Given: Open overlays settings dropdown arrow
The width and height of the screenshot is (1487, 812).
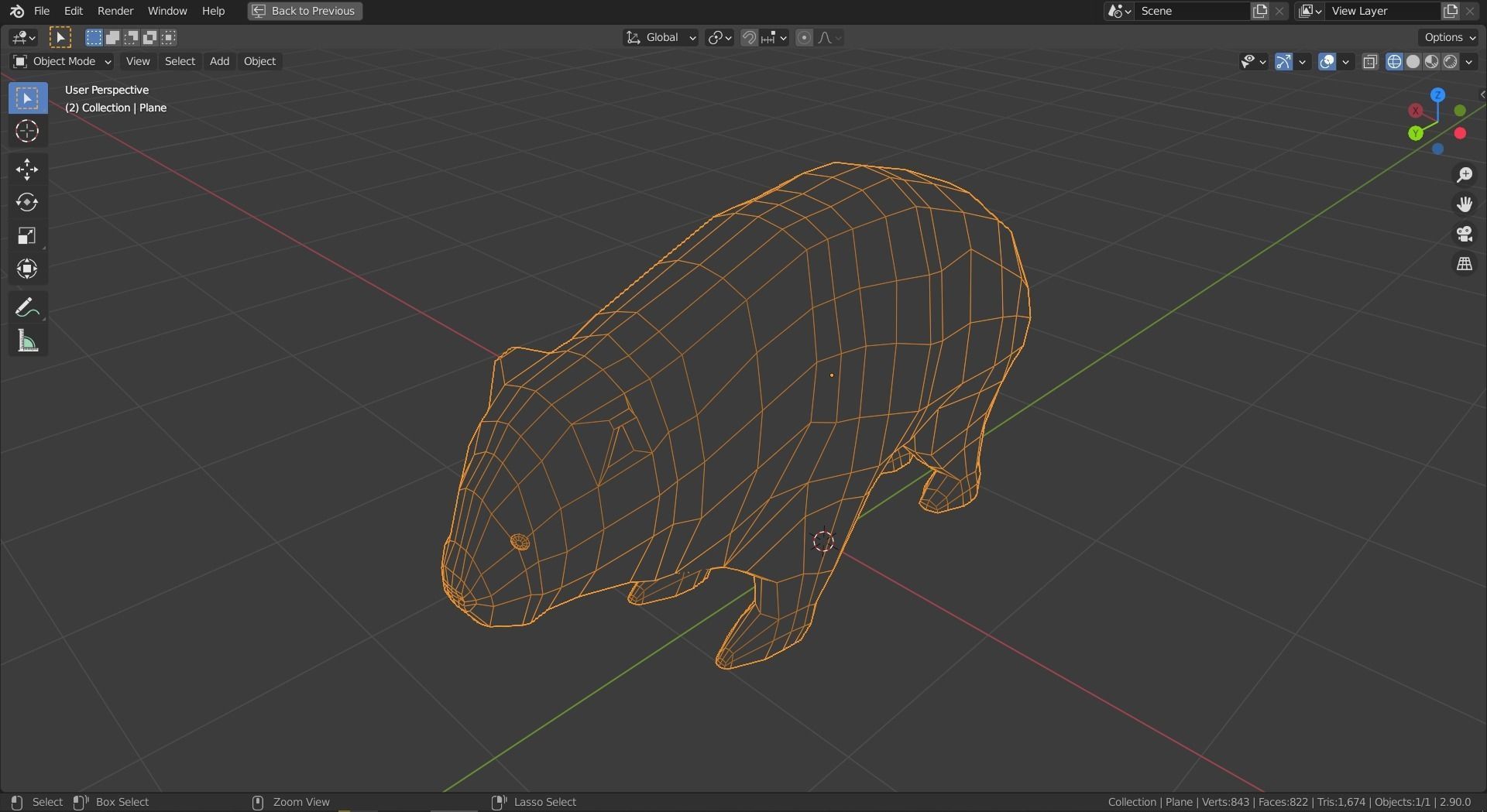Looking at the screenshot, I should pos(1345,62).
